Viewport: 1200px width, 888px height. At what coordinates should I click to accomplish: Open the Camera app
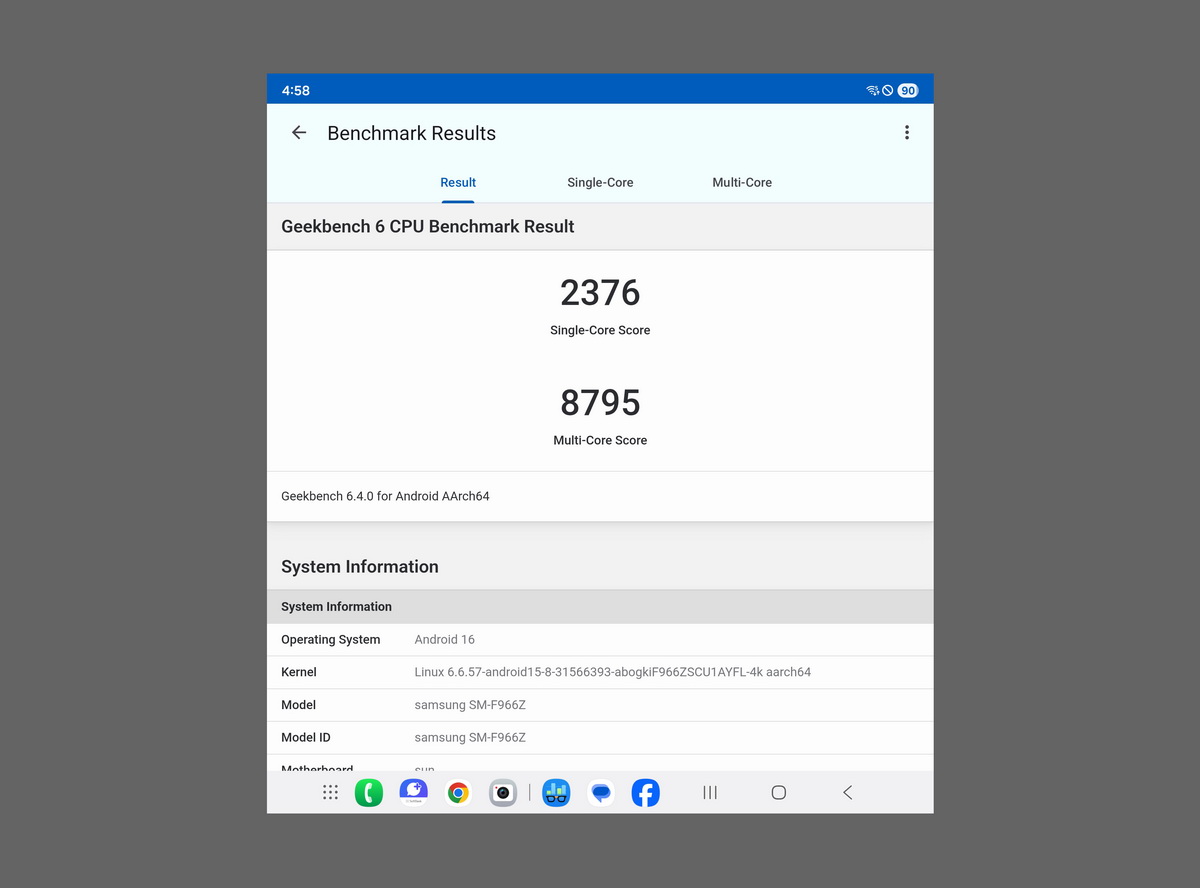[503, 793]
